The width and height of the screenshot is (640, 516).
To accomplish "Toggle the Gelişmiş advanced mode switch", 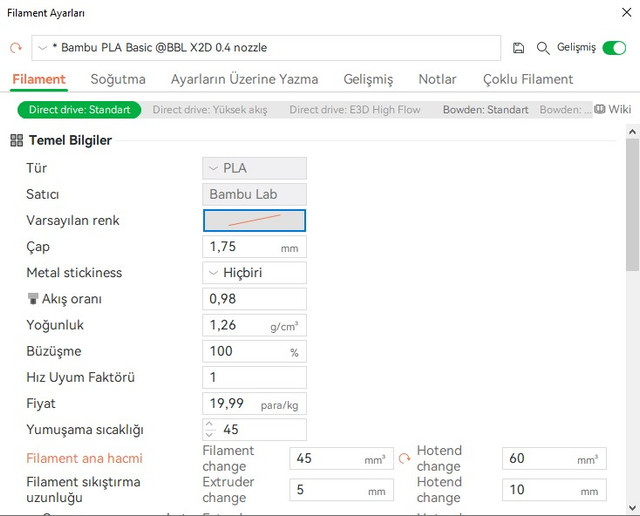I will click(x=614, y=48).
